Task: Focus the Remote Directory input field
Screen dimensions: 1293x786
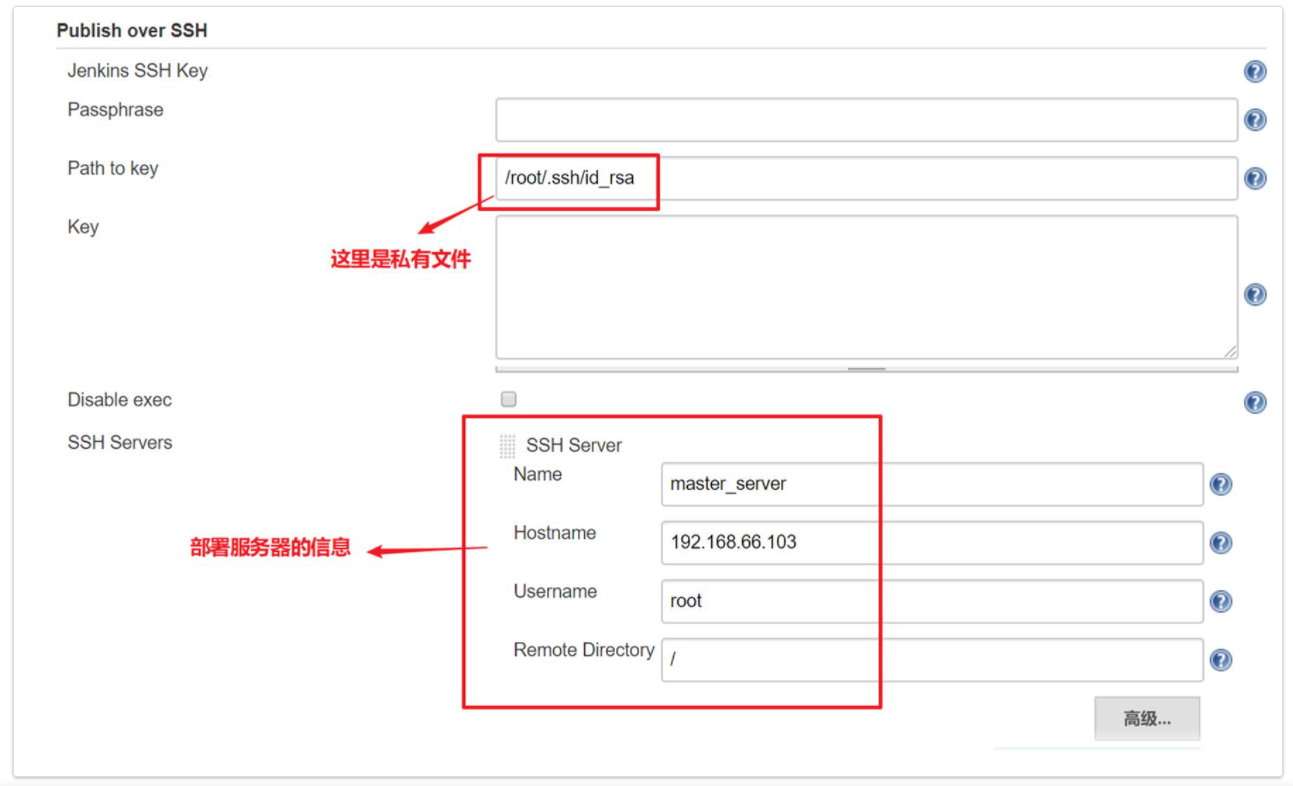Action: (x=932, y=660)
